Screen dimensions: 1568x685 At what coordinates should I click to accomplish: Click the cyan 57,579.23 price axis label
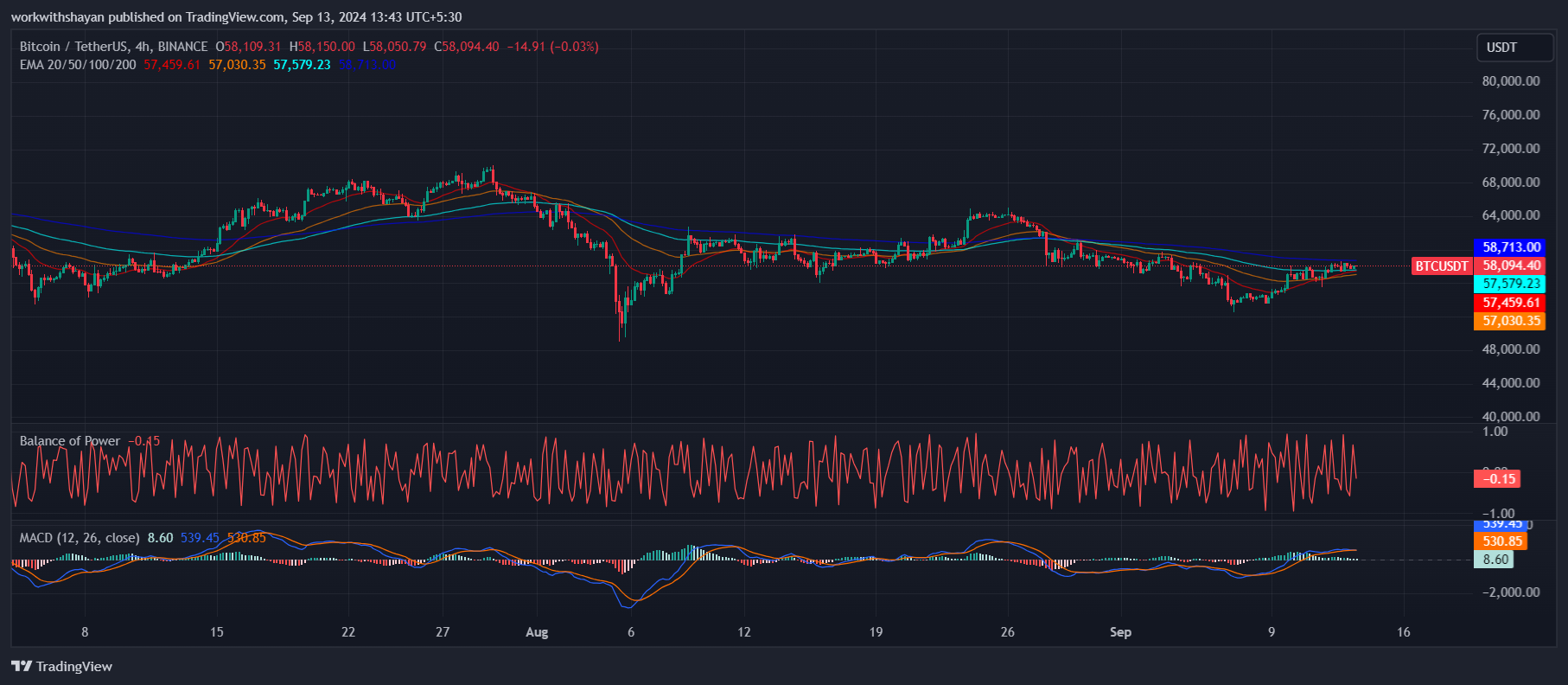click(x=1511, y=284)
